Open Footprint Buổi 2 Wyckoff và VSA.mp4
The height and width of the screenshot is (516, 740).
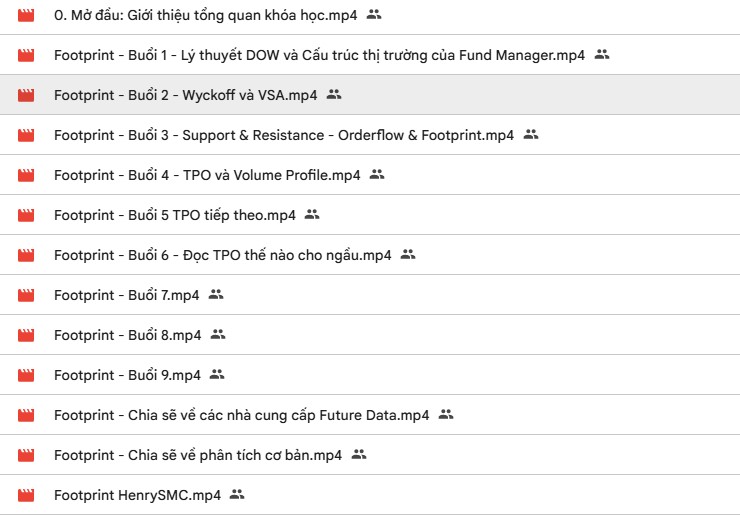tap(186, 95)
